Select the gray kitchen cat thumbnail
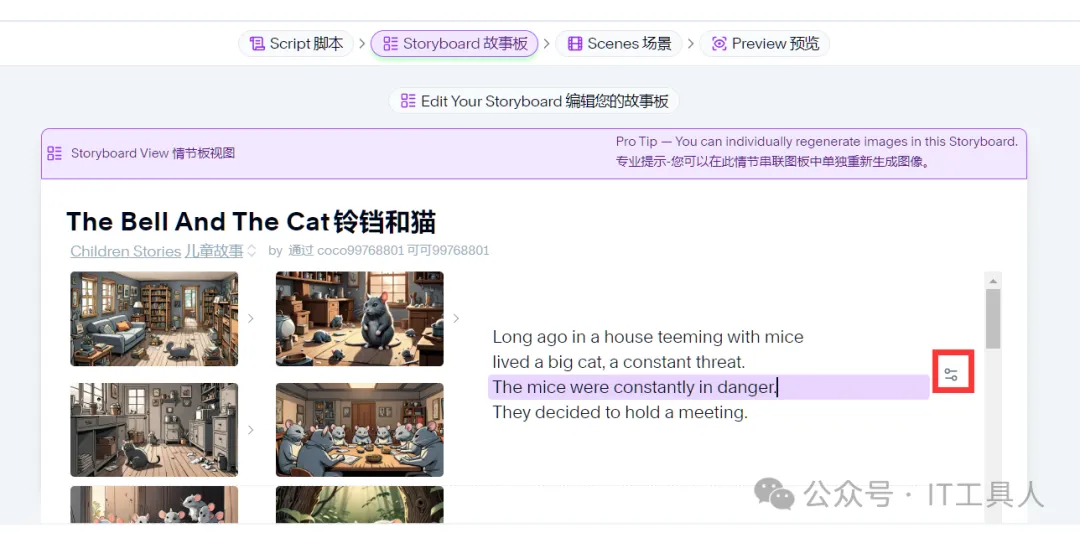This screenshot has height=538, width=1080. click(x=154, y=430)
